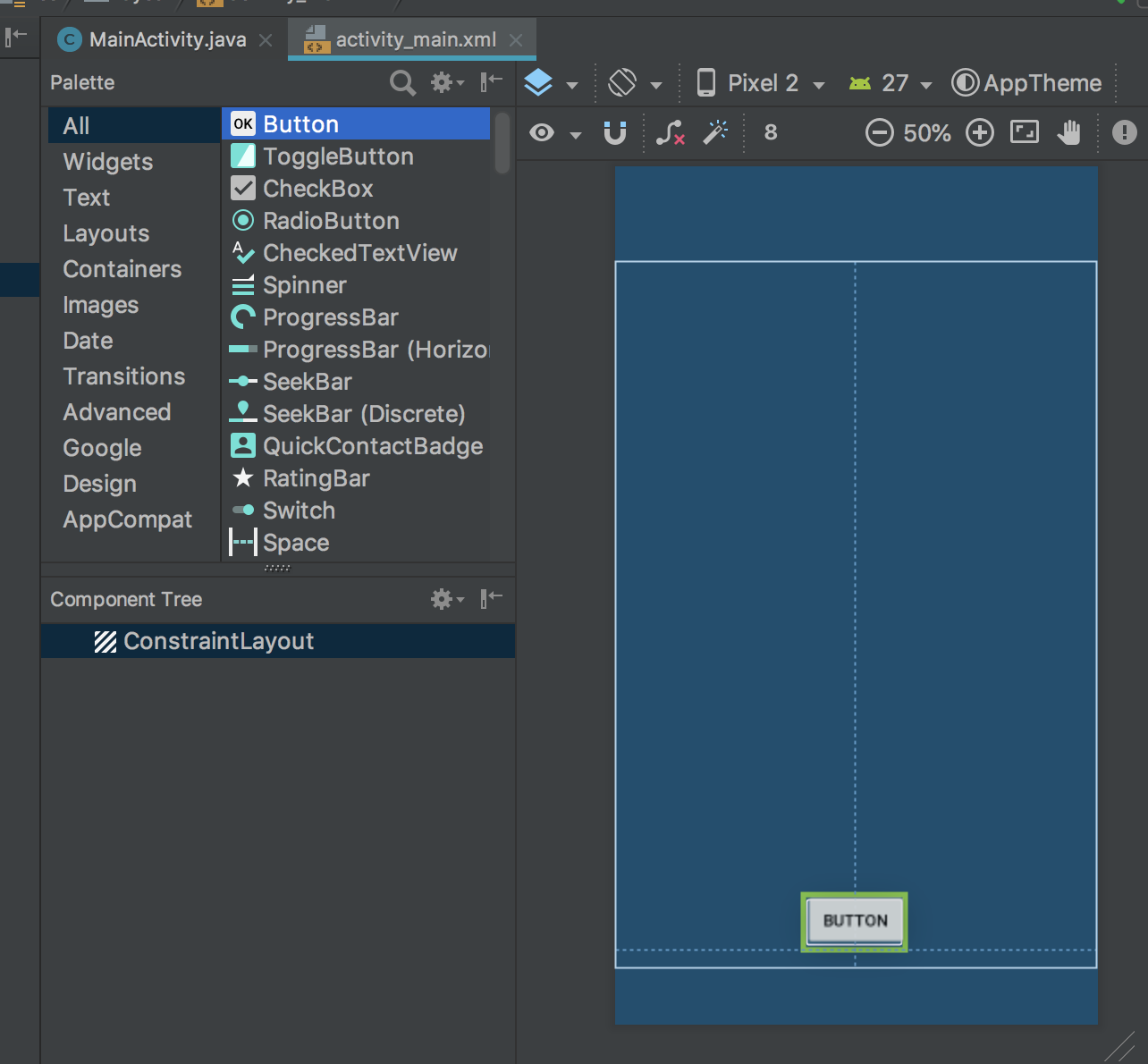Toggle Autoconnect for constraints
This screenshot has width=1148, height=1064.
(x=615, y=132)
